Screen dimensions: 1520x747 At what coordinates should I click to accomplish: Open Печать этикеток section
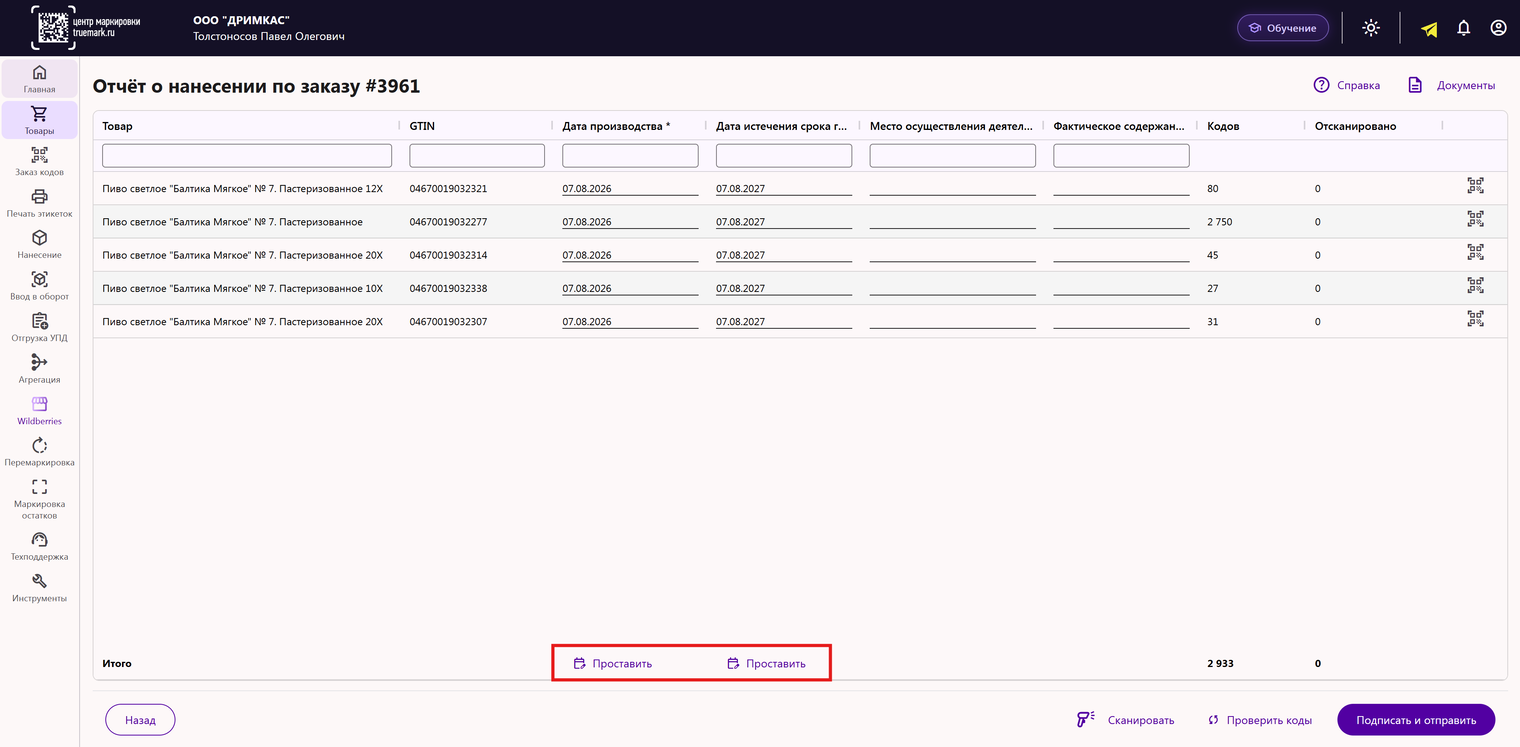pos(39,203)
